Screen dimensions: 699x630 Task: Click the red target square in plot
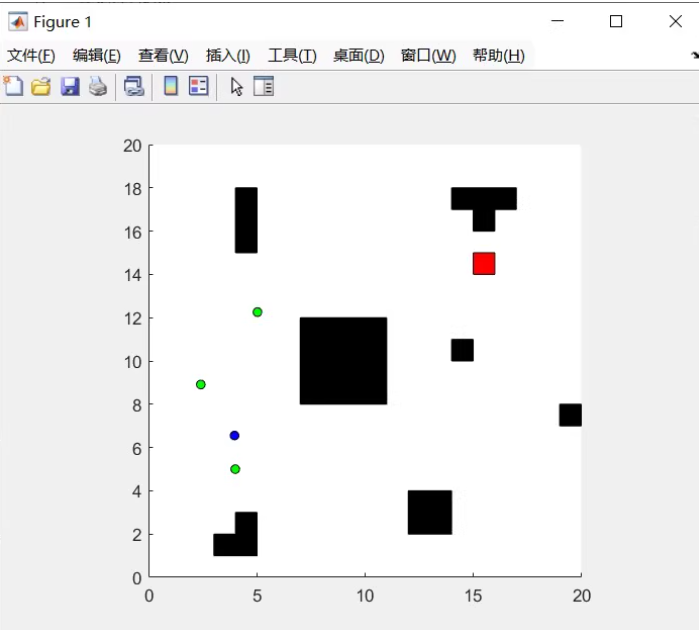click(x=484, y=264)
